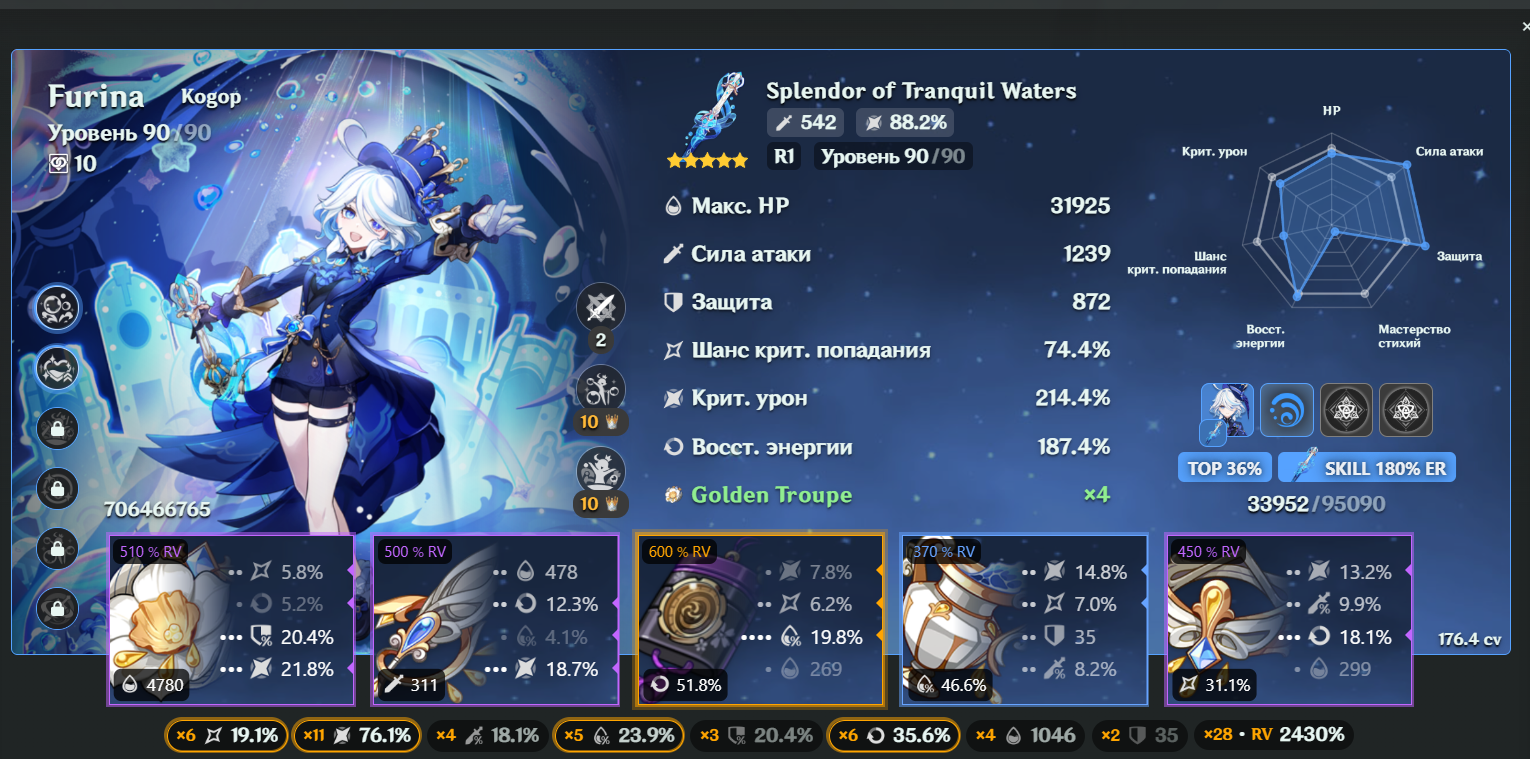The image size is (1530, 759).
Task: Toggle the ×6 energy recharge 35.6% filter
Action: [x=894, y=735]
